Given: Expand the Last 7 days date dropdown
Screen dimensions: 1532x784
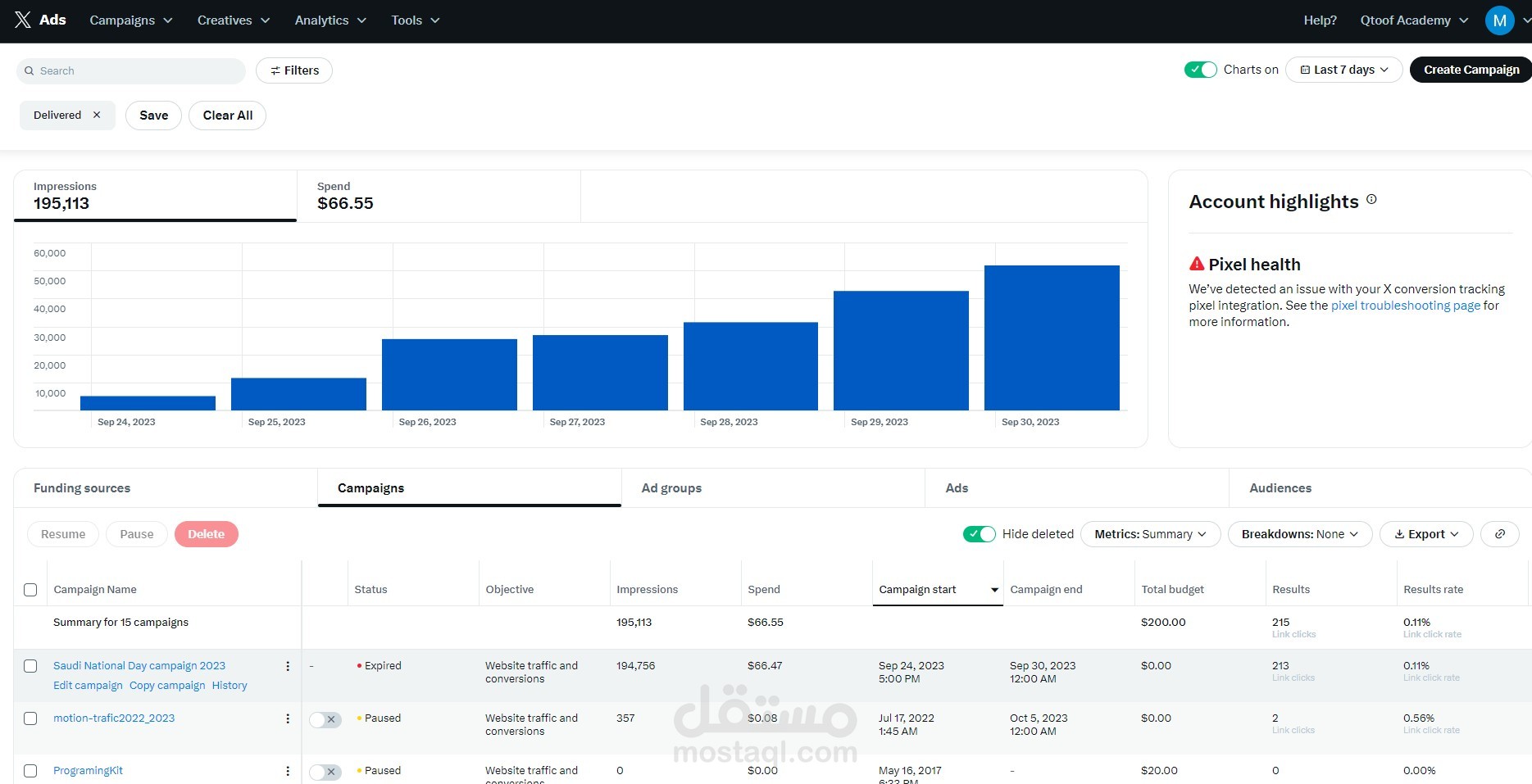Looking at the screenshot, I should (1343, 70).
